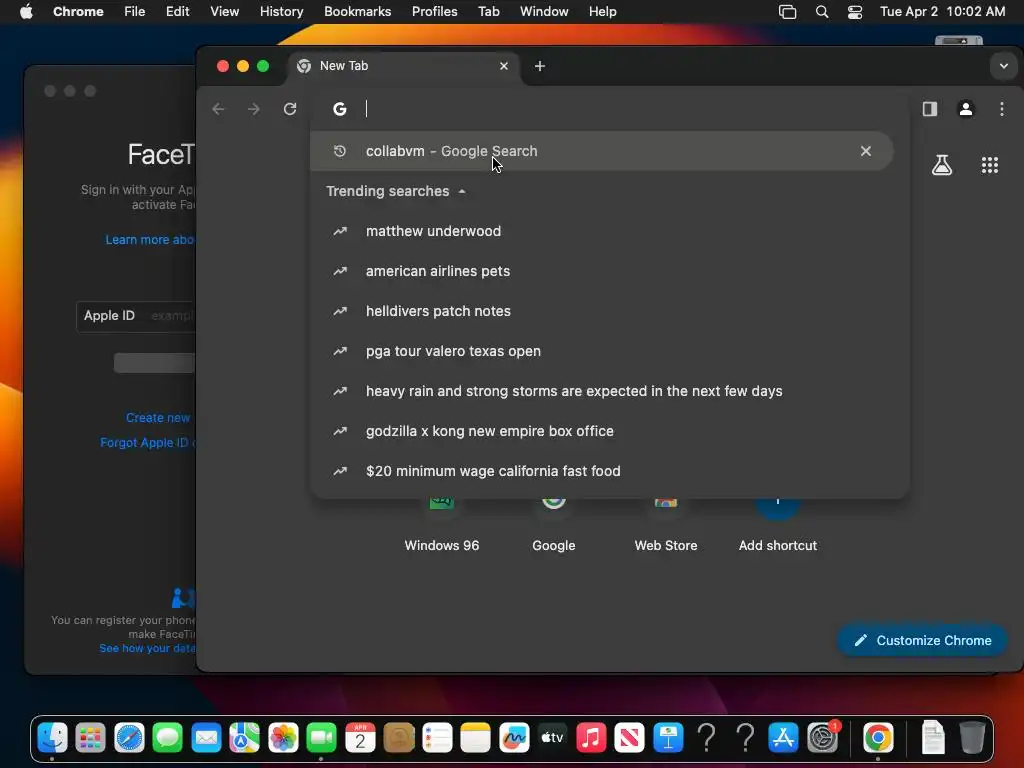This screenshot has height=768, width=1024.
Task: Open the View menu
Action: [x=224, y=12]
